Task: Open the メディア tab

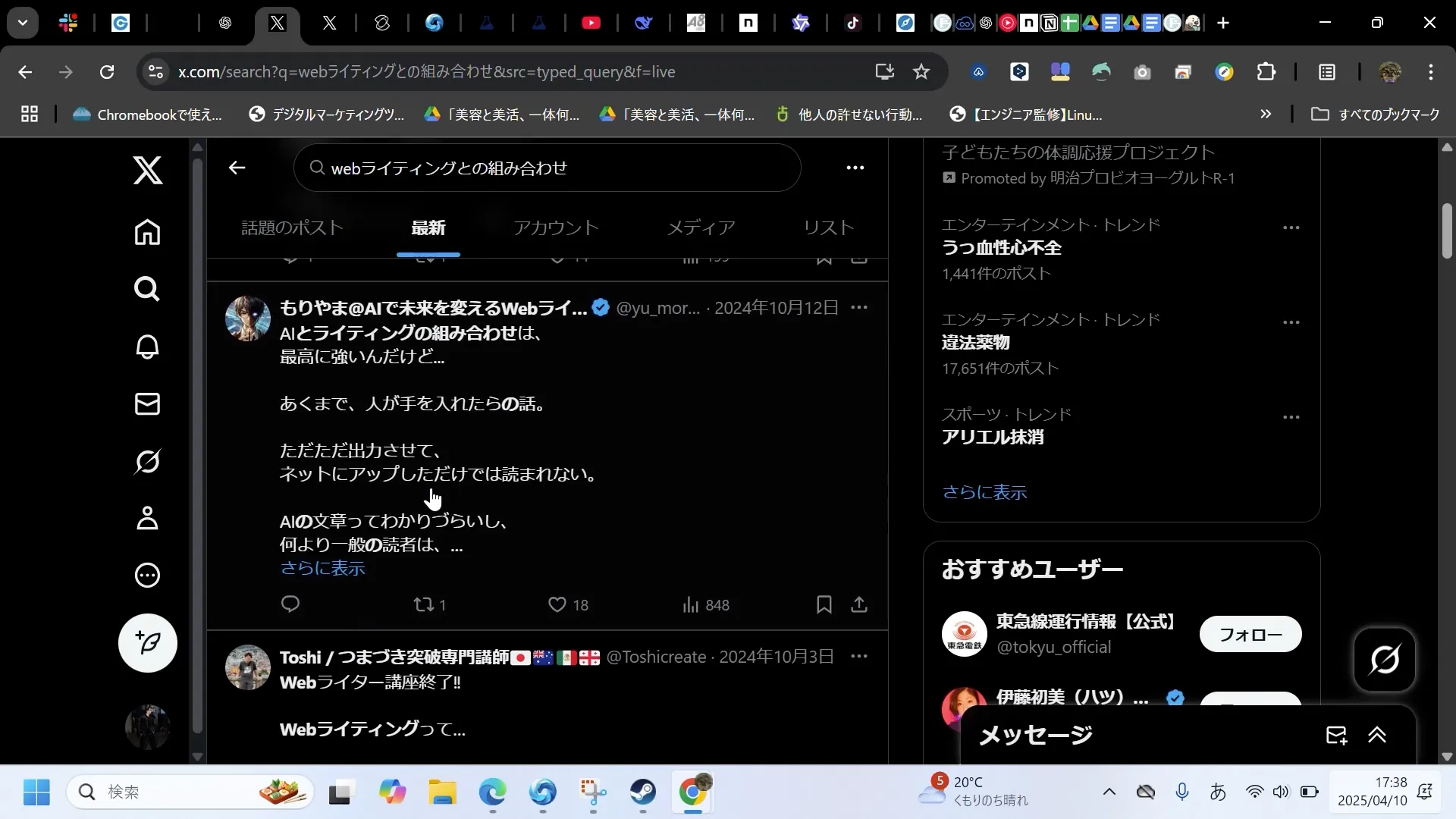Action: pyautogui.click(x=701, y=227)
